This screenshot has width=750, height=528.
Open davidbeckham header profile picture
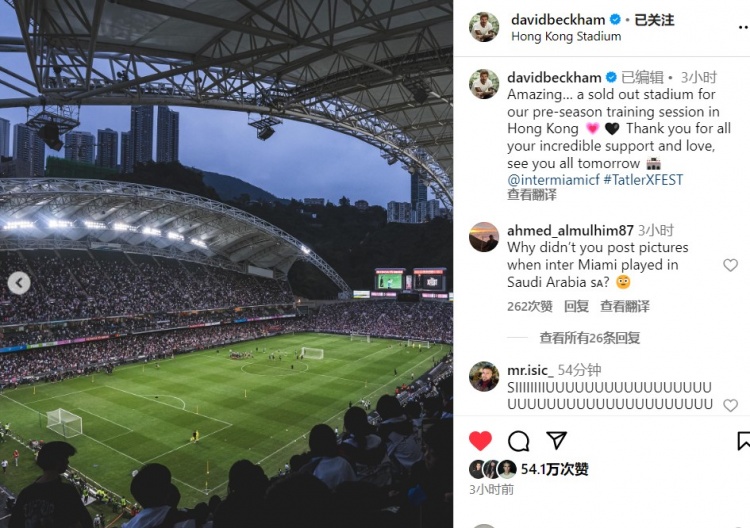484,27
